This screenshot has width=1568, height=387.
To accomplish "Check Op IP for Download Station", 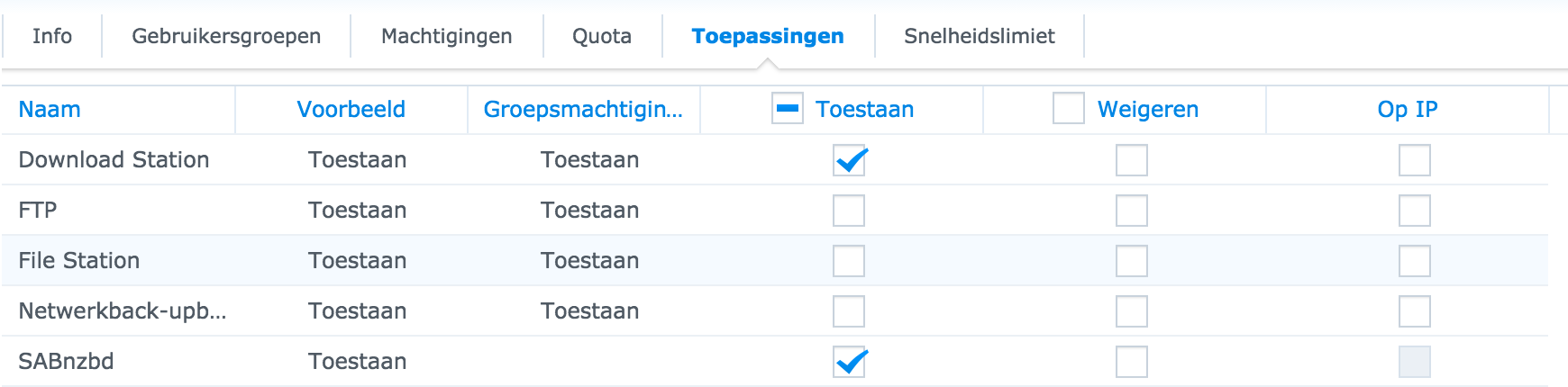I will click(x=1415, y=160).
